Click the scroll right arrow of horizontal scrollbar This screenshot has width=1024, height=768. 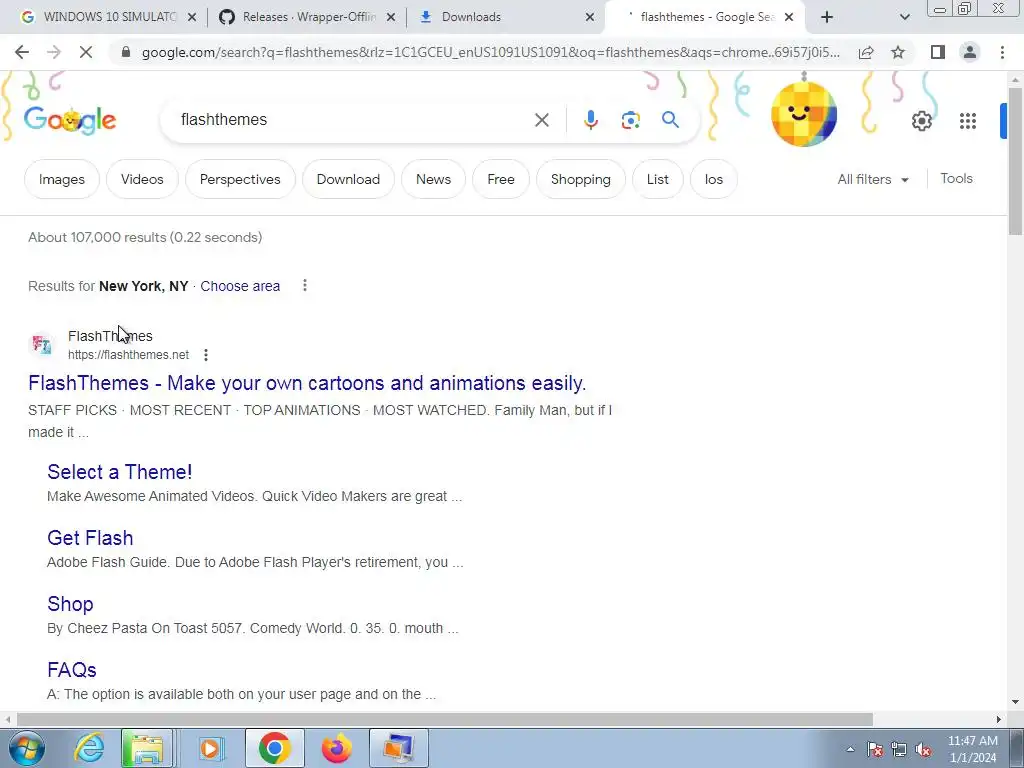[x=999, y=719]
